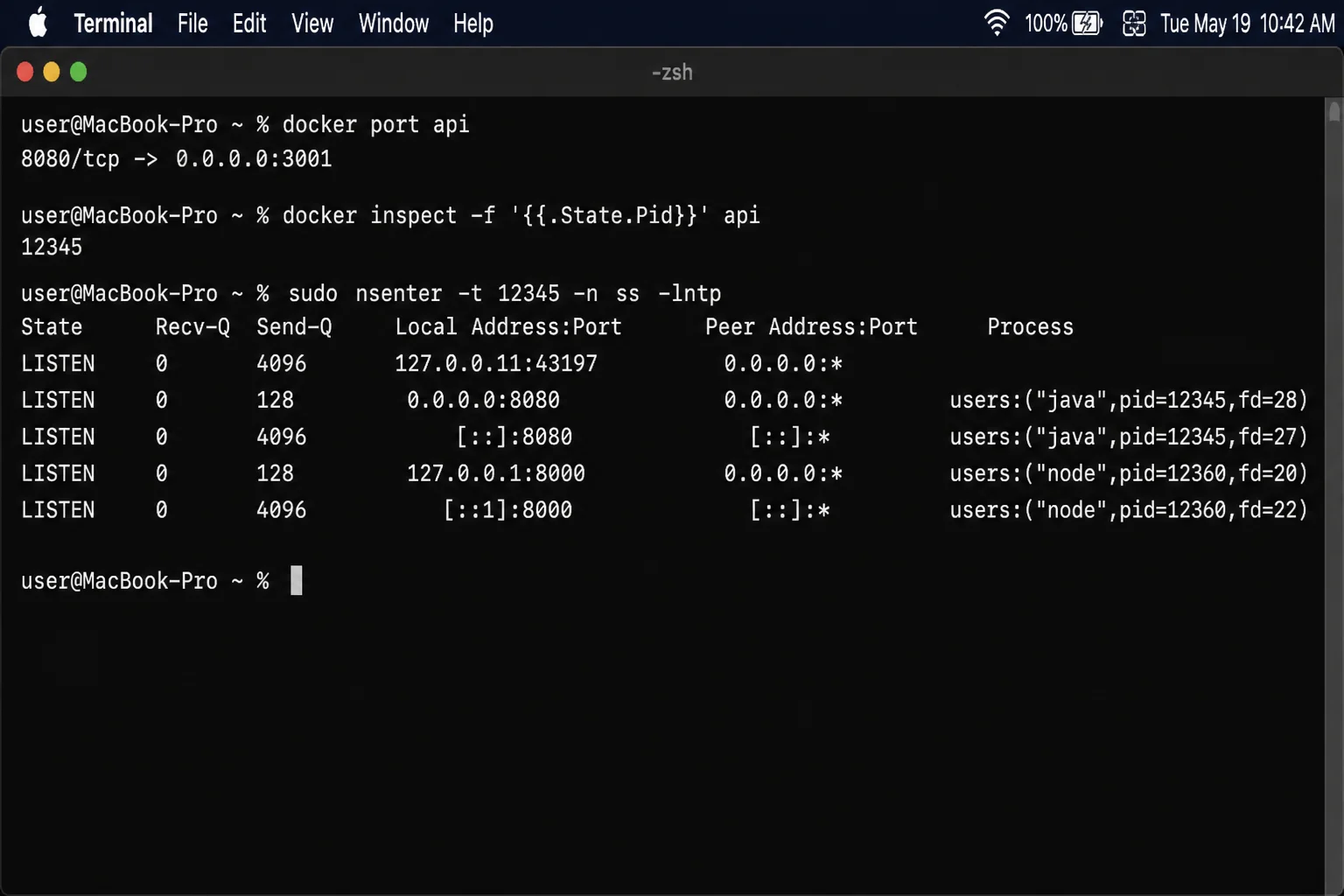Click the '[::1]:8000' local address
This screenshot has width=1344, height=896.
[x=508, y=511]
